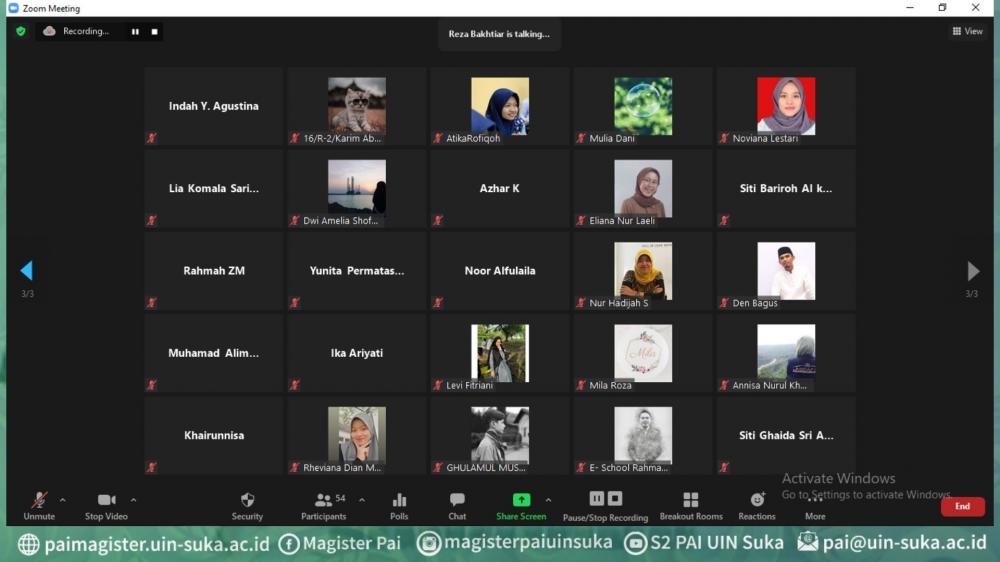Expand video options arrow beside Stop Video
Image resolution: width=1000 pixels, height=562 pixels.
point(134,500)
